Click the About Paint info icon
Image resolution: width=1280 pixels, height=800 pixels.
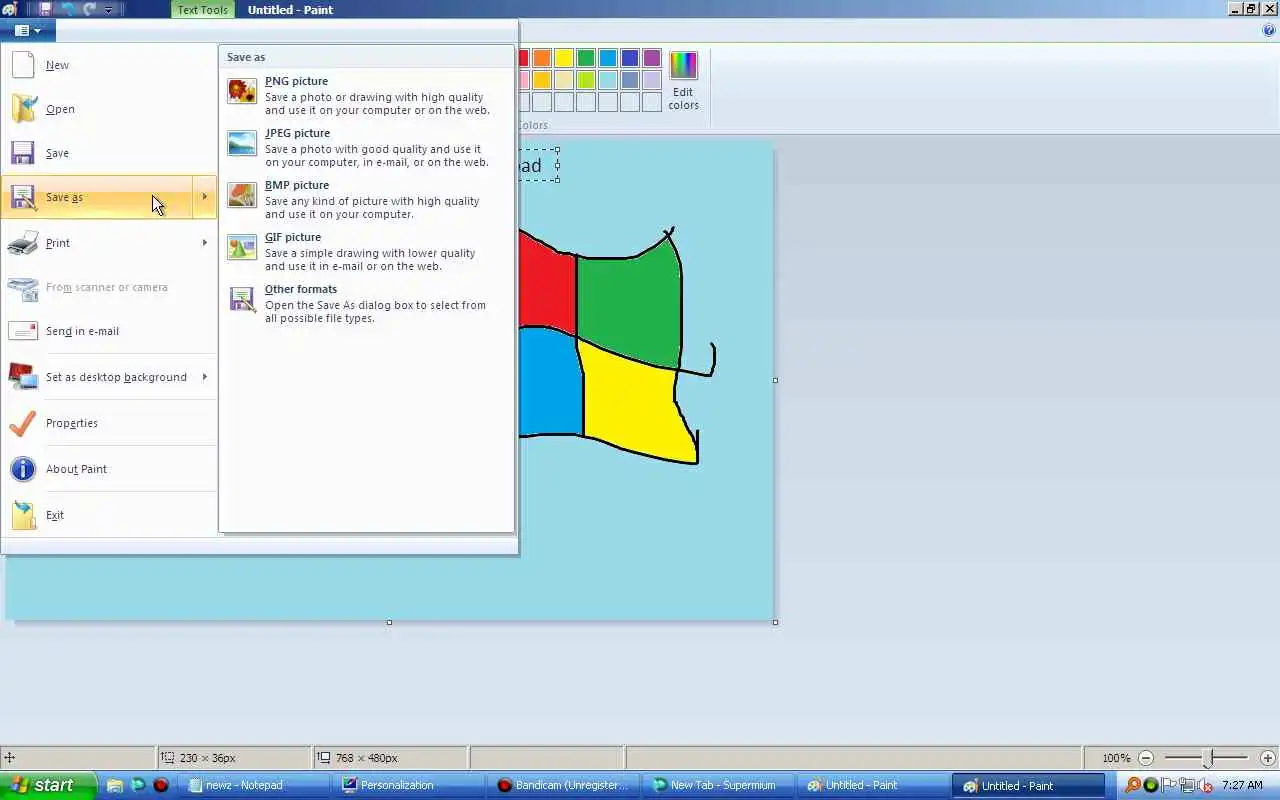pos(23,469)
